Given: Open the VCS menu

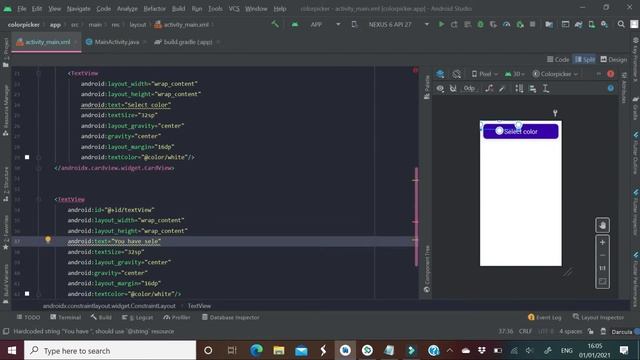Looking at the screenshot, I should coord(234,9).
